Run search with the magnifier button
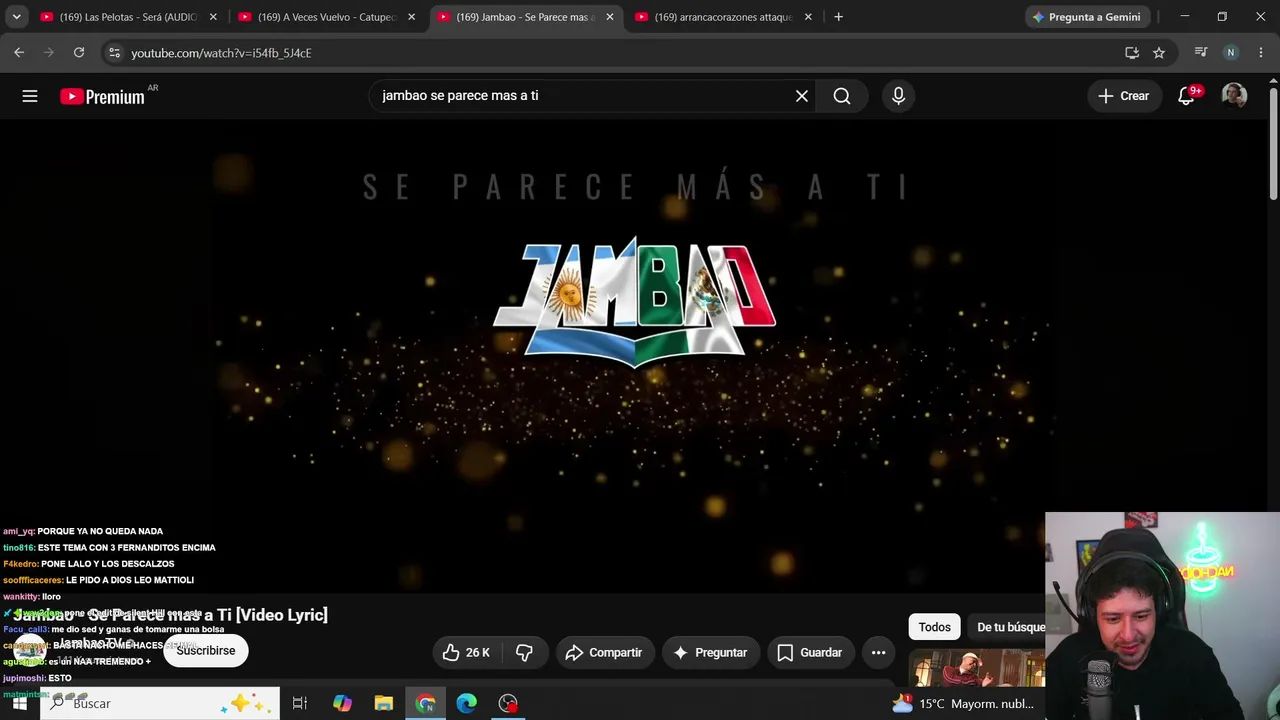1280x720 pixels. point(842,96)
